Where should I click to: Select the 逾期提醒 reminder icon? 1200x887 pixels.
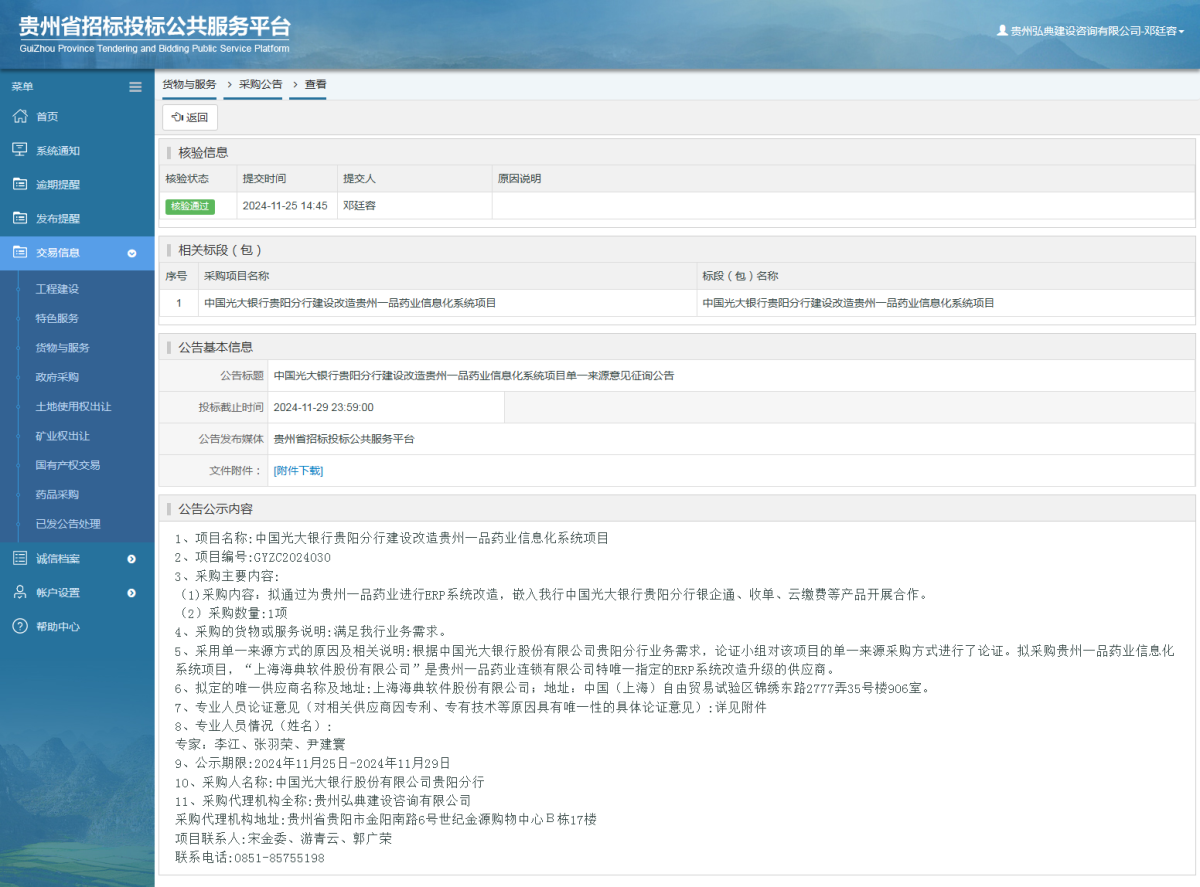pos(21,184)
